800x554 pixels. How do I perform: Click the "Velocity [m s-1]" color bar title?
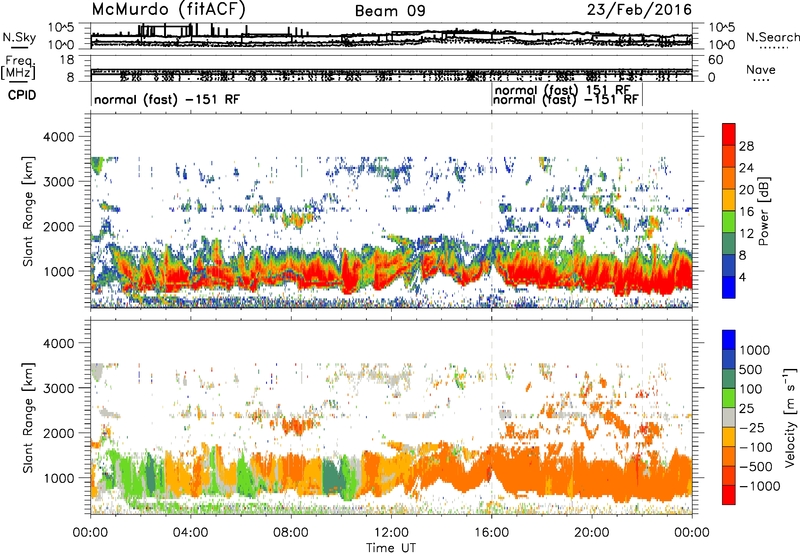click(x=790, y=418)
